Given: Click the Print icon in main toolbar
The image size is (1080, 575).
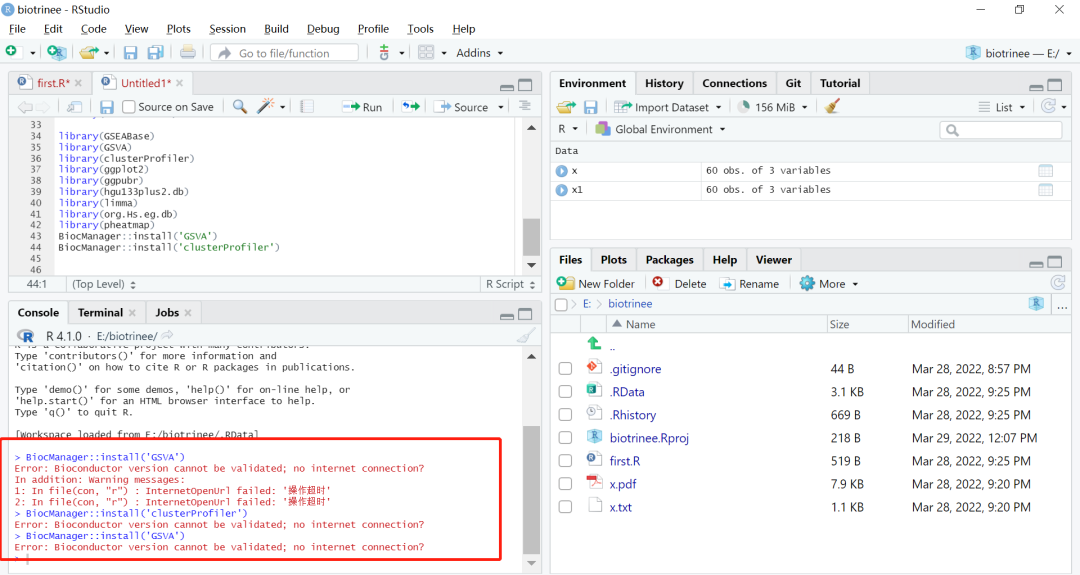Looking at the screenshot, I should click(187, 52).
